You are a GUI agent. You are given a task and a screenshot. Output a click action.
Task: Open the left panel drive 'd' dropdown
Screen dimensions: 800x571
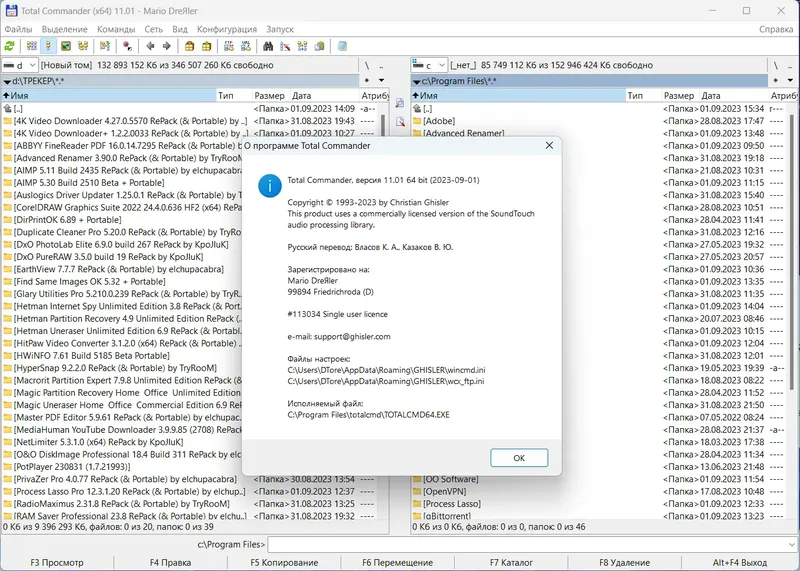pos(19,65)
